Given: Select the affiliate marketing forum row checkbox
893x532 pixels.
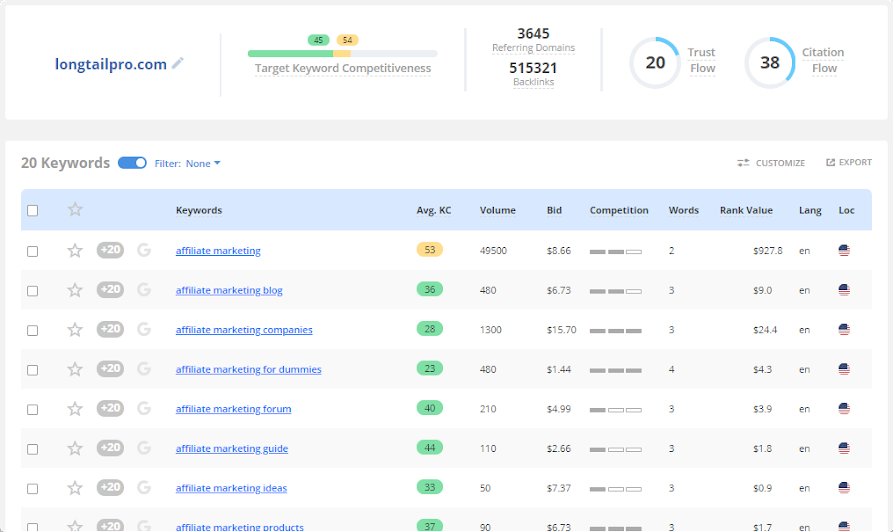Looking at the screenshot, I should [33, 409].
